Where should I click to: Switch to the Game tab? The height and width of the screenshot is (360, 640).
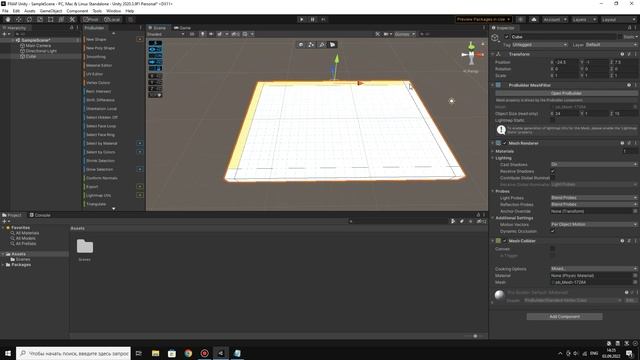(182, 28)
